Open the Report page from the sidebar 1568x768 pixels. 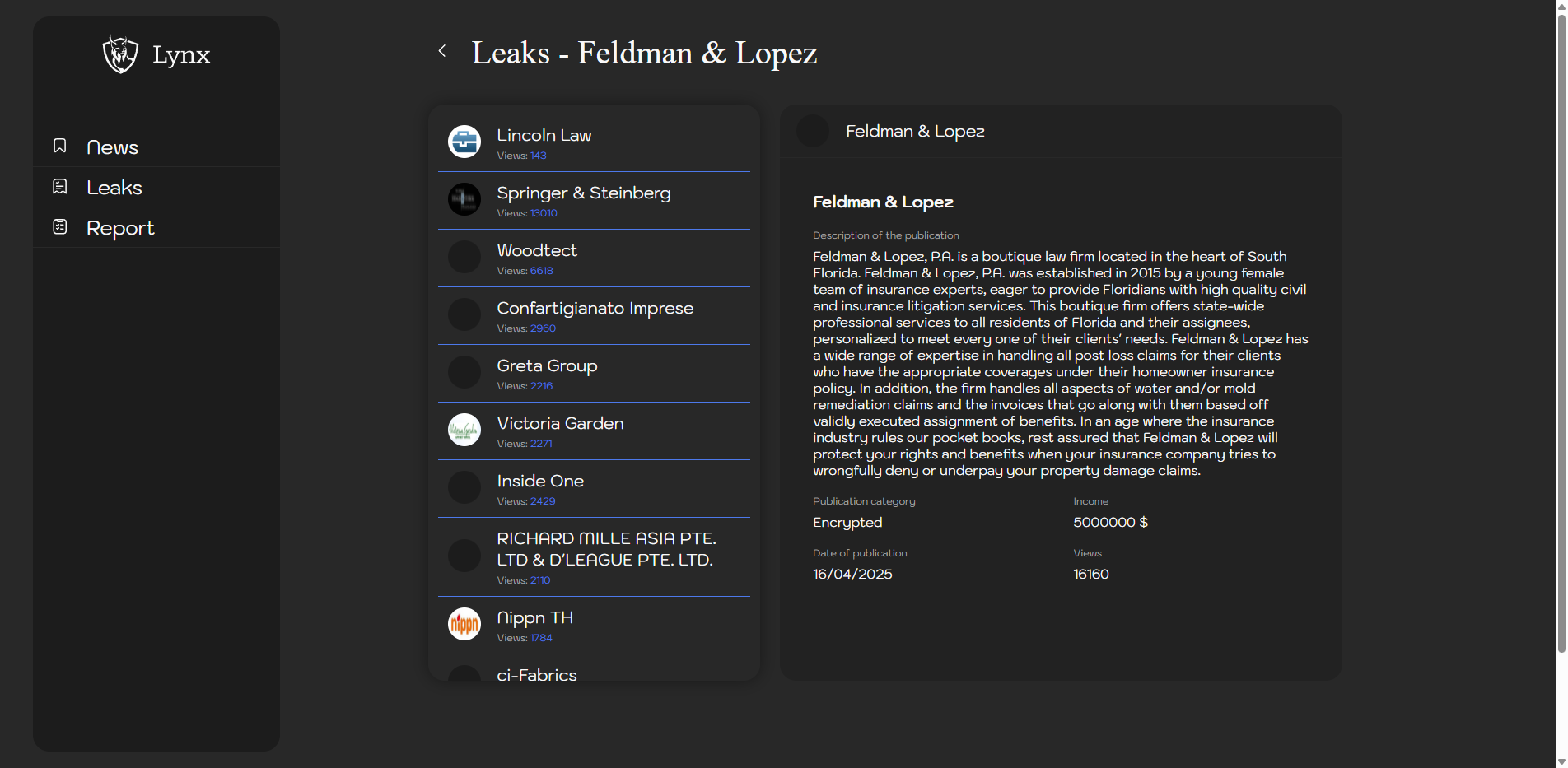(120, 228)
